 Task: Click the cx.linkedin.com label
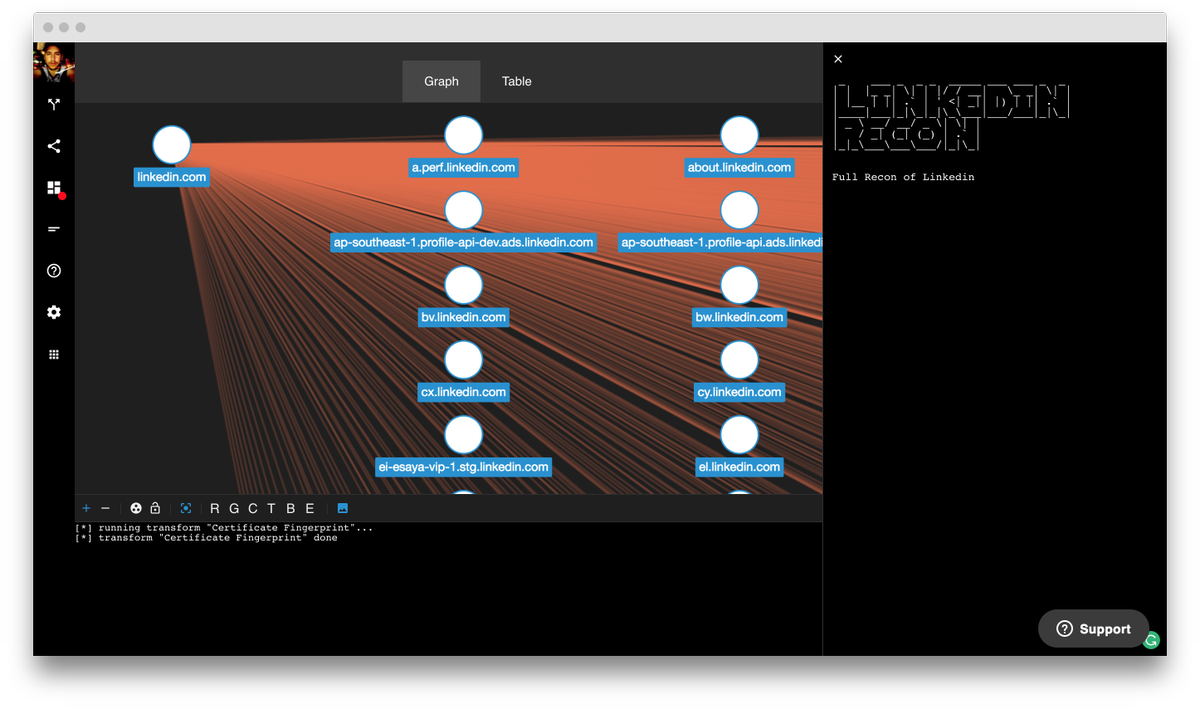click(464, 392)
